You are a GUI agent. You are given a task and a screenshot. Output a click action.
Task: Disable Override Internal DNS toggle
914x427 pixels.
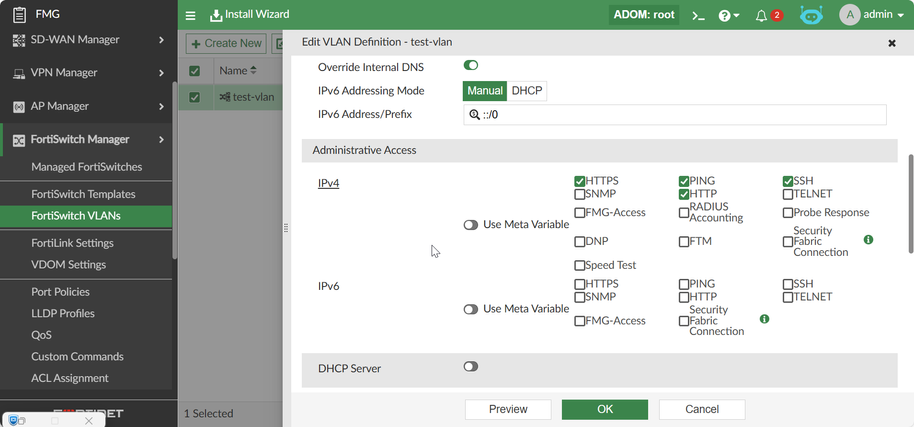click(x=471, y=66)
